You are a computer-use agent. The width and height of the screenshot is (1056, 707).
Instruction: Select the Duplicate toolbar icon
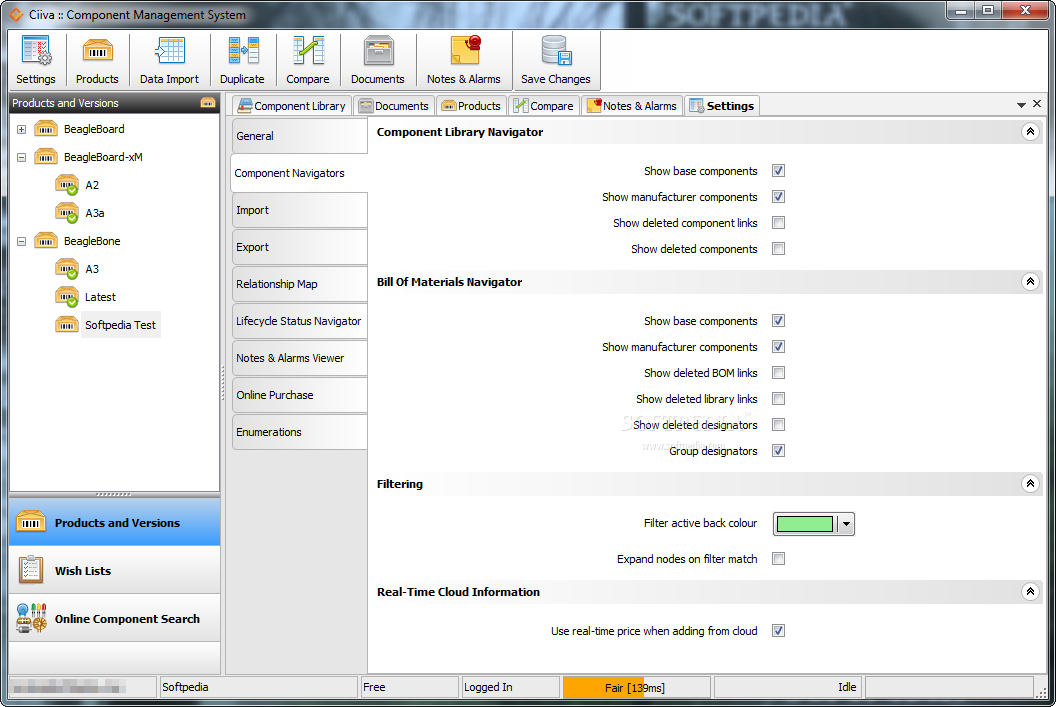tap(242, 51)
